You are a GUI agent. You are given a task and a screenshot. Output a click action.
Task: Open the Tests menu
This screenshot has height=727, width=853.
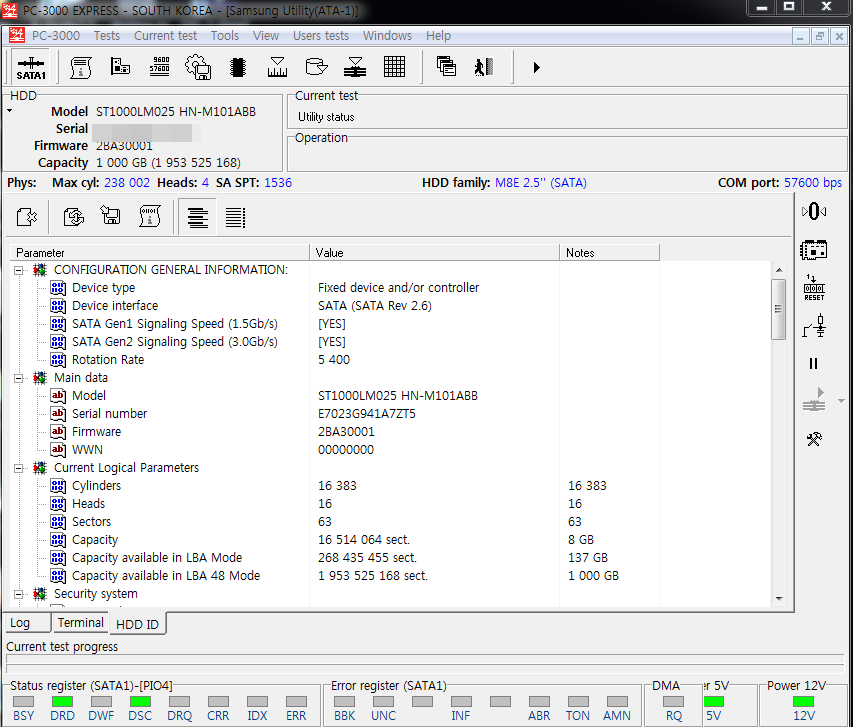107,35
